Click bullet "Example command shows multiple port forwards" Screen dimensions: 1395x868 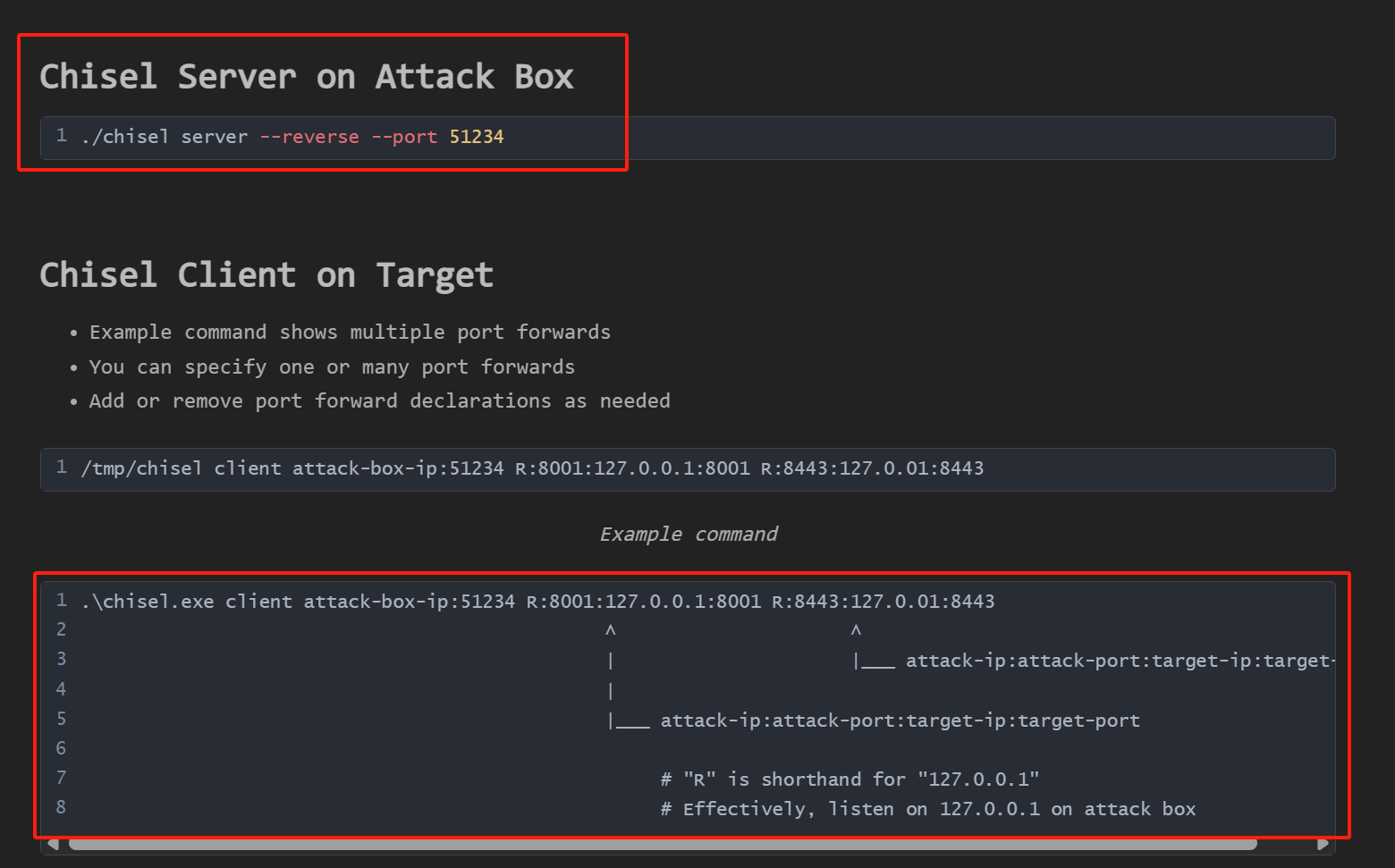(350, 333)
